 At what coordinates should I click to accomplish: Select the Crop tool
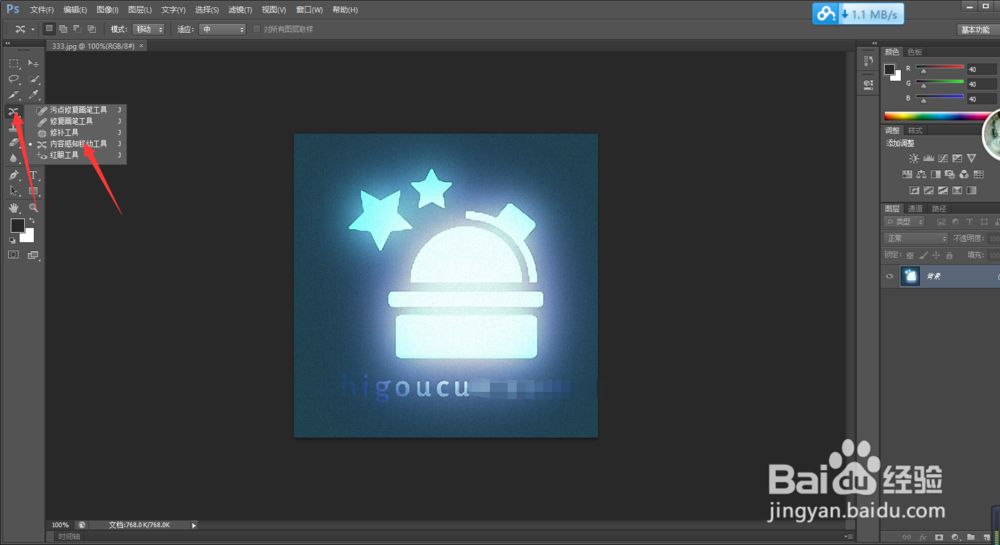[x=13, y=95]
